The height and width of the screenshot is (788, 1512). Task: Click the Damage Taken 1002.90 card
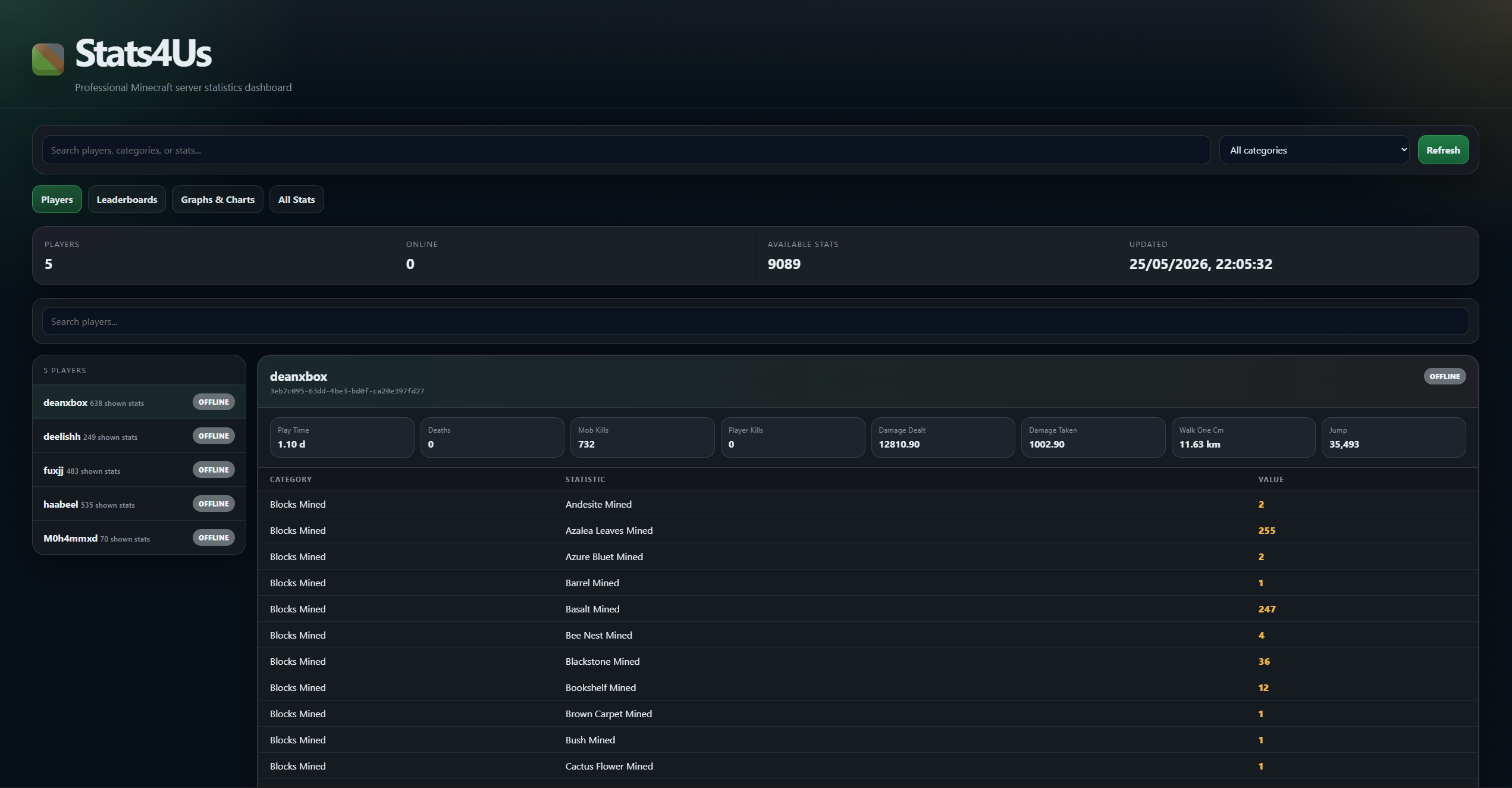click(x=1093, y=437)
